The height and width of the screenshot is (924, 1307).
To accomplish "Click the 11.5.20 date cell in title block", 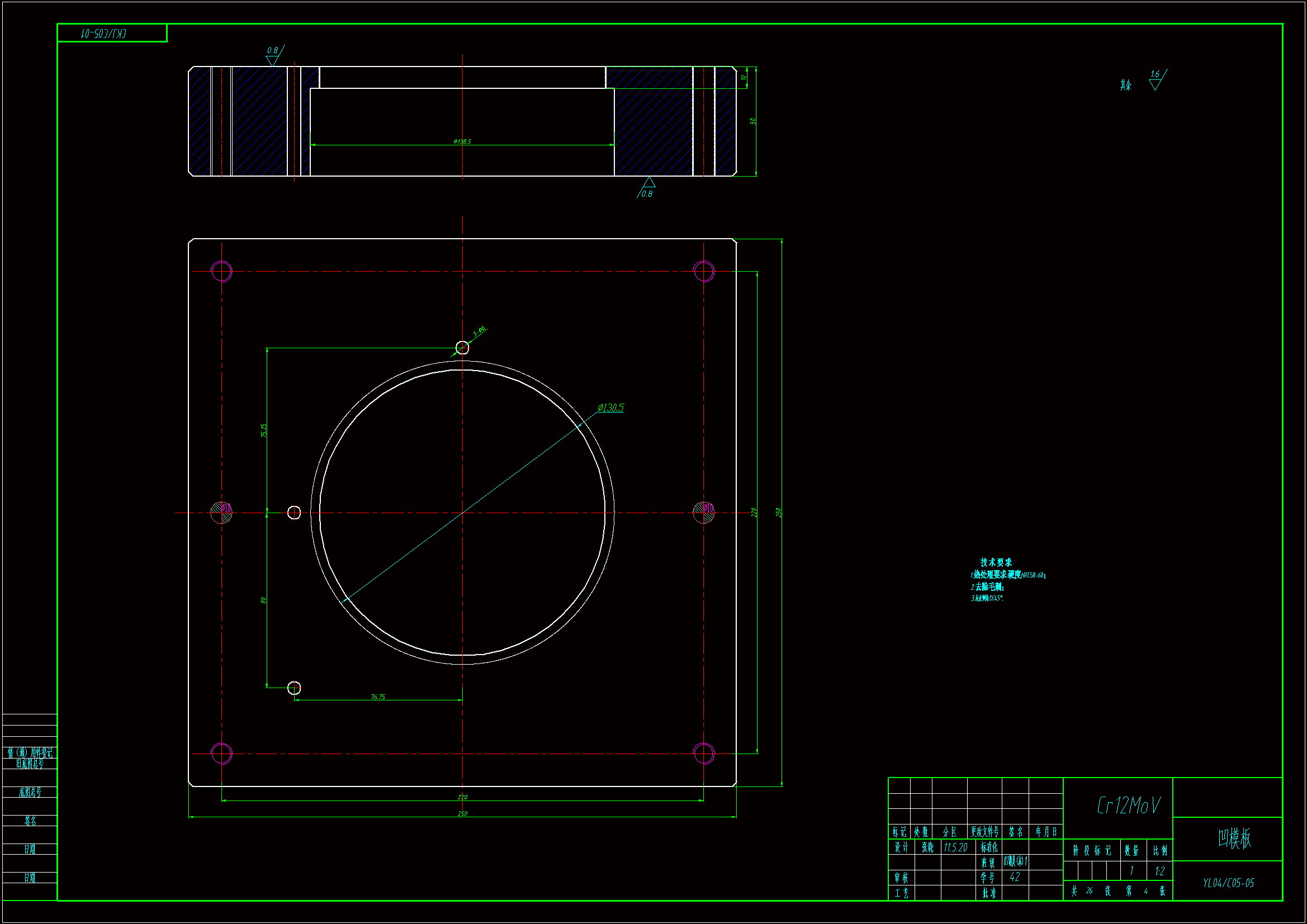I will tap(955, 847).
